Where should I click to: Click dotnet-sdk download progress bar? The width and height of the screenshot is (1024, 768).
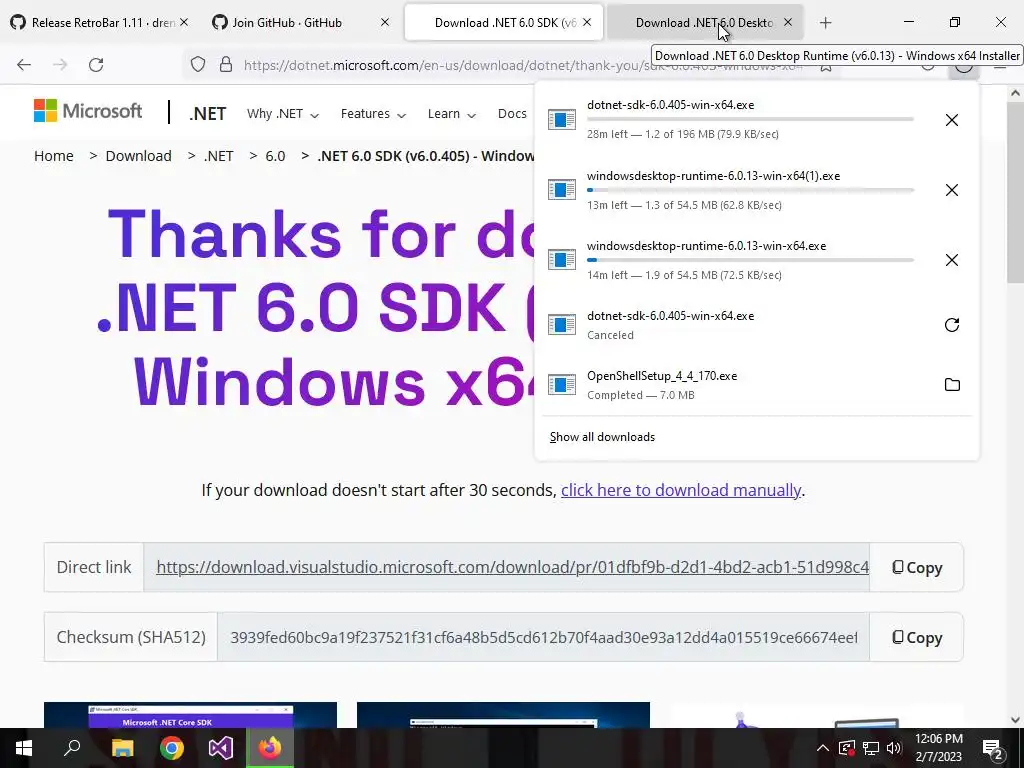[750, 119]
